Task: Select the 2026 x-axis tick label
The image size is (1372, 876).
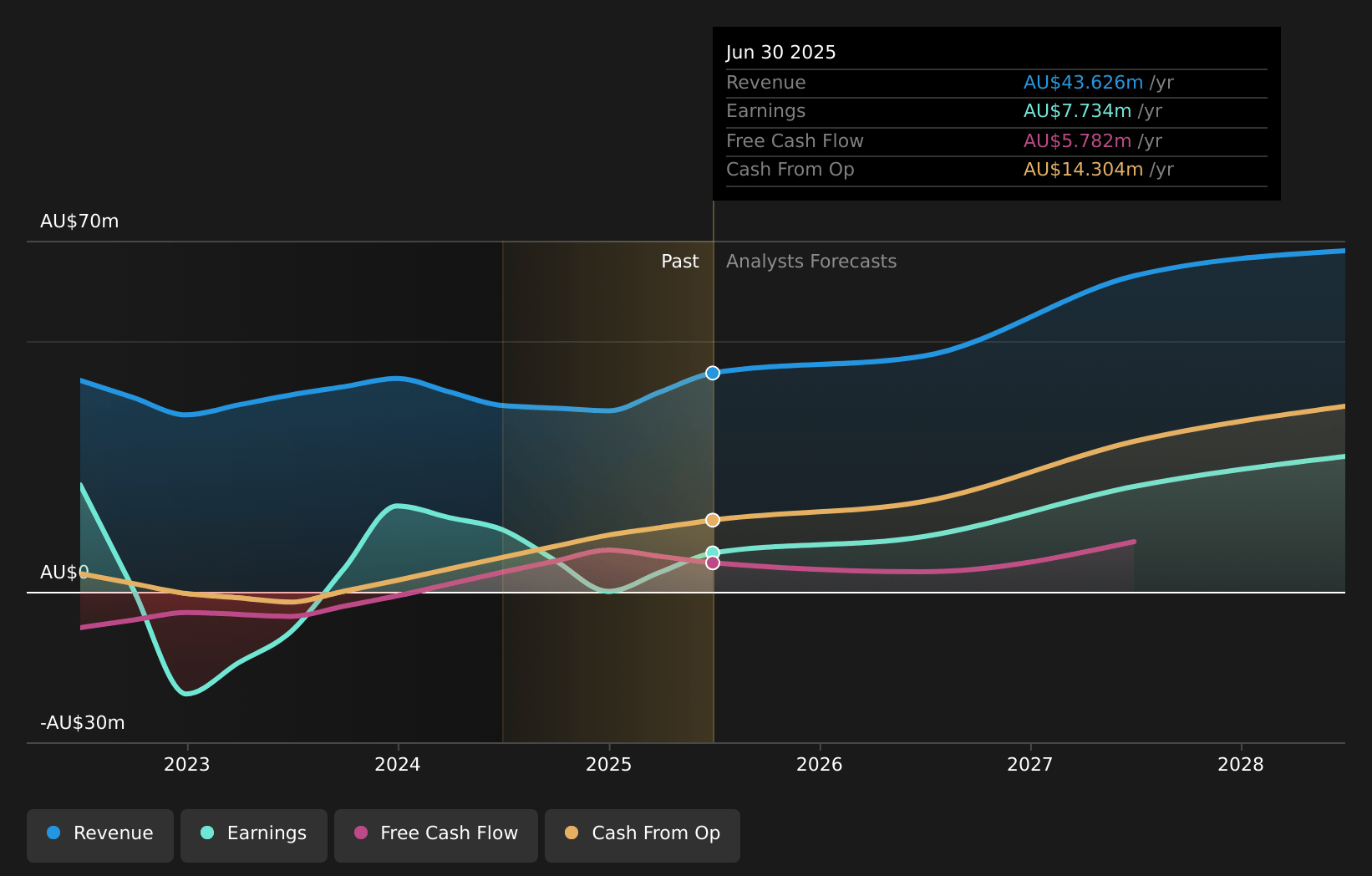Action: pos(820,765)
